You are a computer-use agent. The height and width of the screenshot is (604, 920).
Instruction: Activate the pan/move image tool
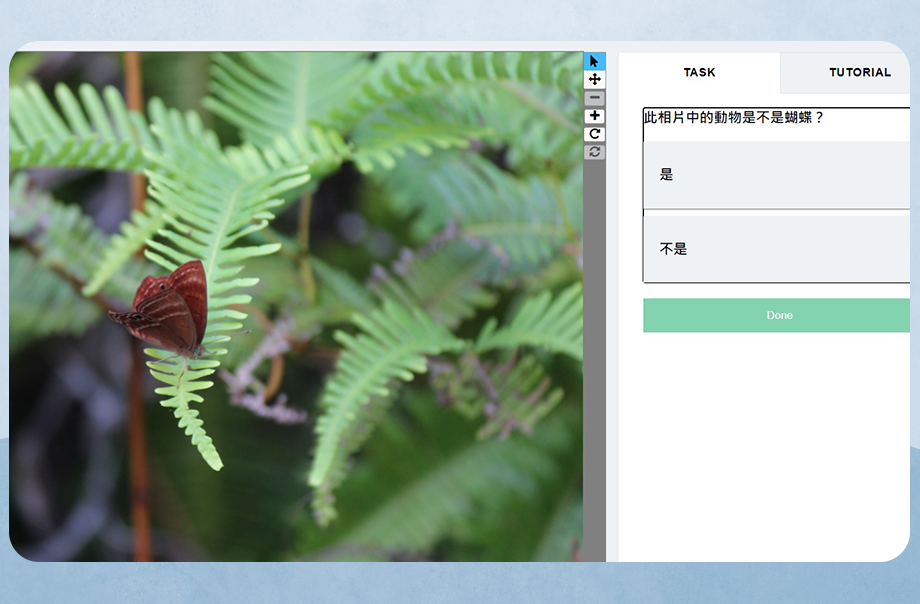click(594, 79)
